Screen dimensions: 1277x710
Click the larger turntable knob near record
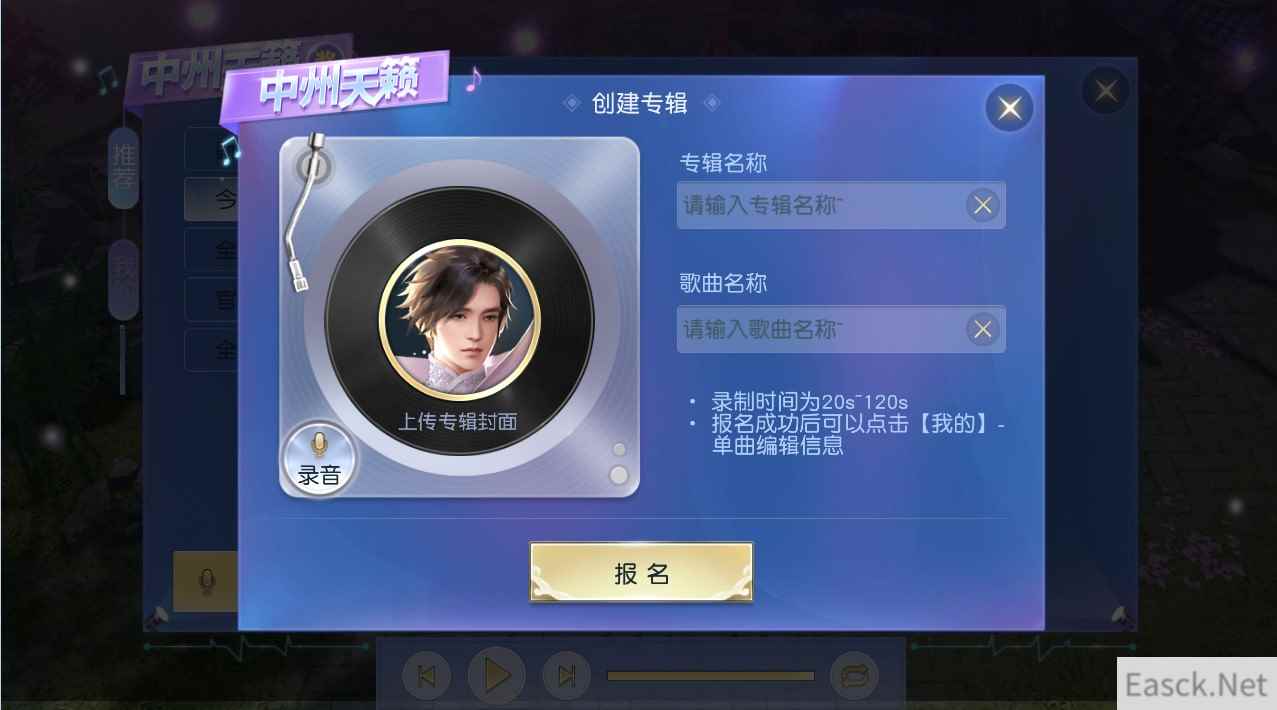tap(619, 475)
